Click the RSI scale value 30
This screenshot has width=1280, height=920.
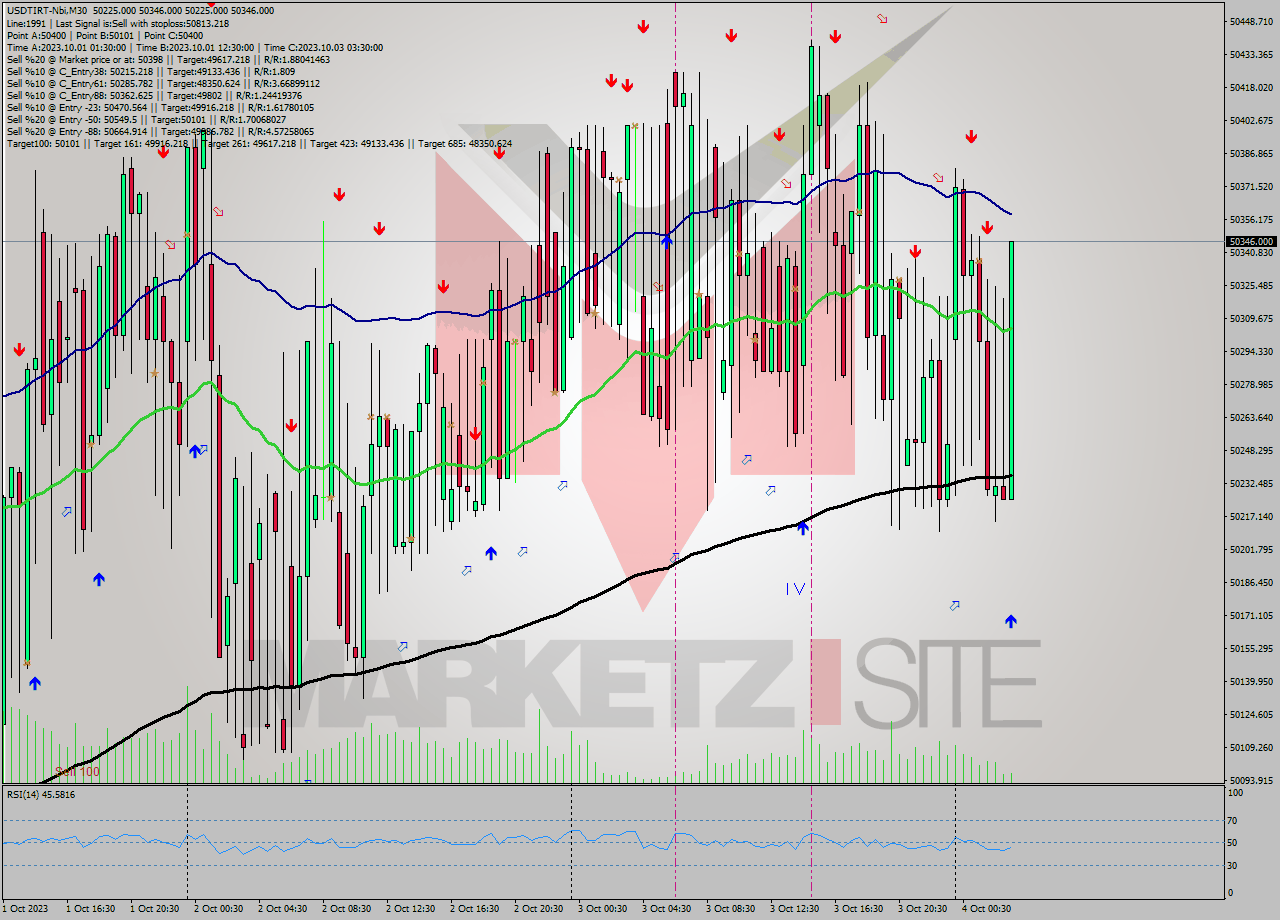[x=1234, y=866]
